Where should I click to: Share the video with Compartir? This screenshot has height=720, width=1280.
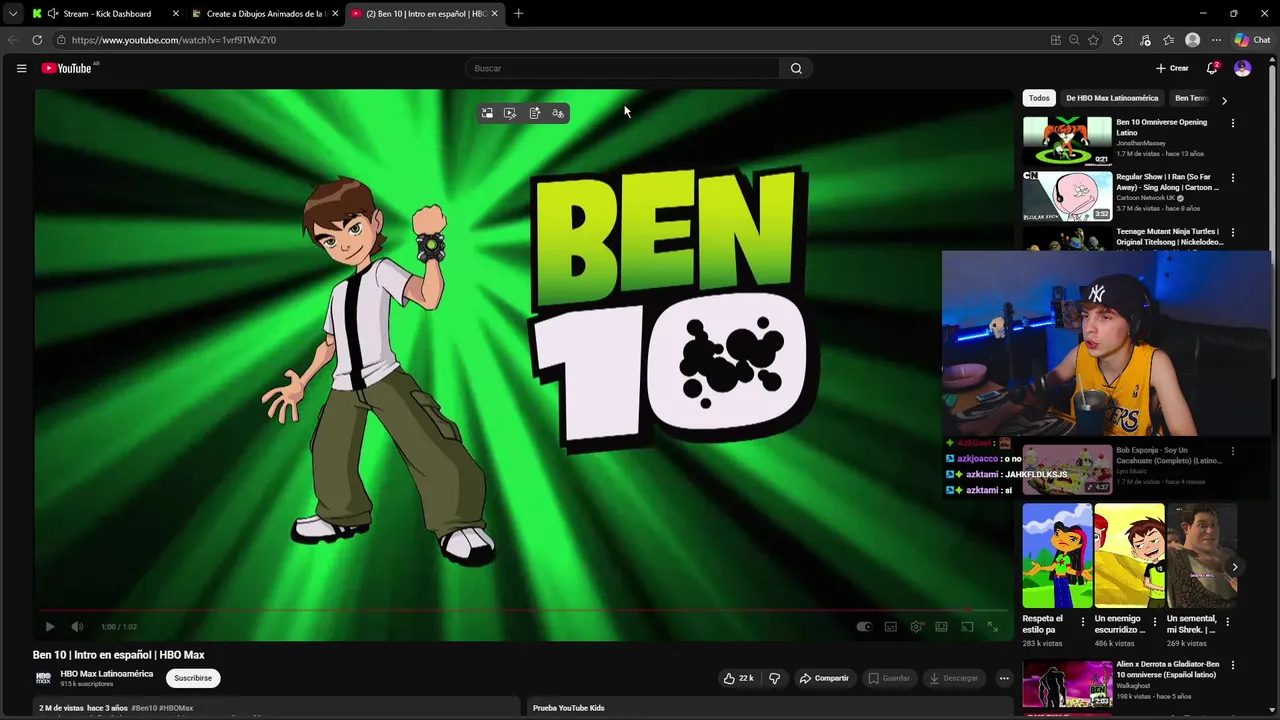pos(824,678)
